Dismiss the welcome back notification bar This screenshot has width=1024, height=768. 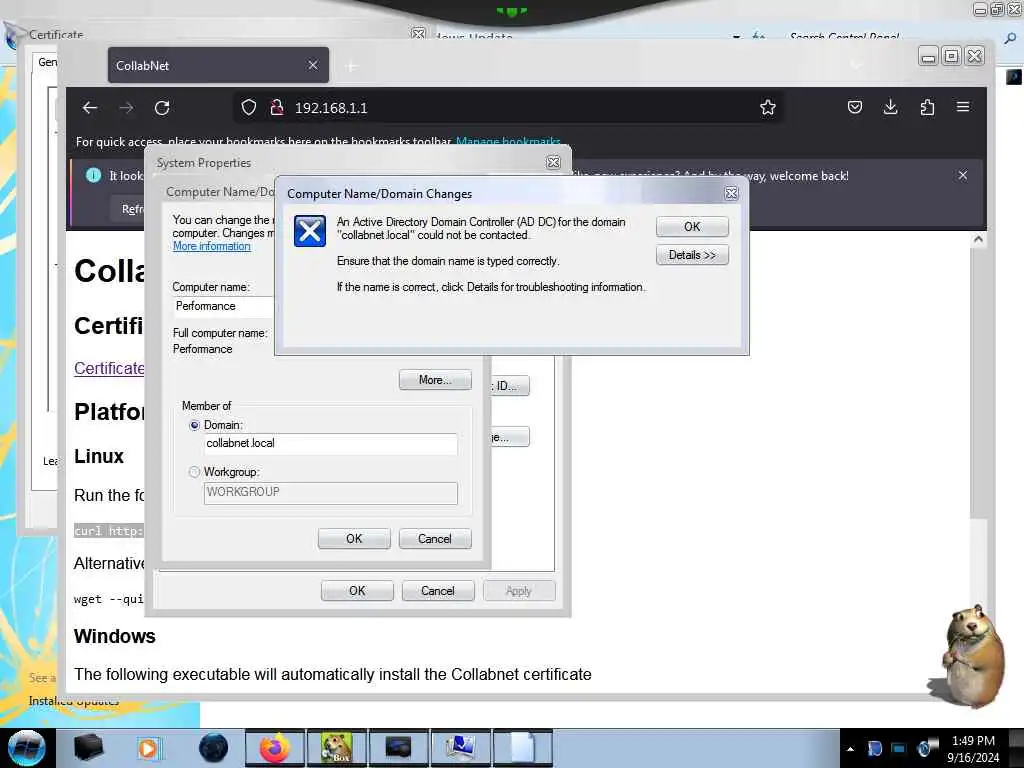click(963, 176)
